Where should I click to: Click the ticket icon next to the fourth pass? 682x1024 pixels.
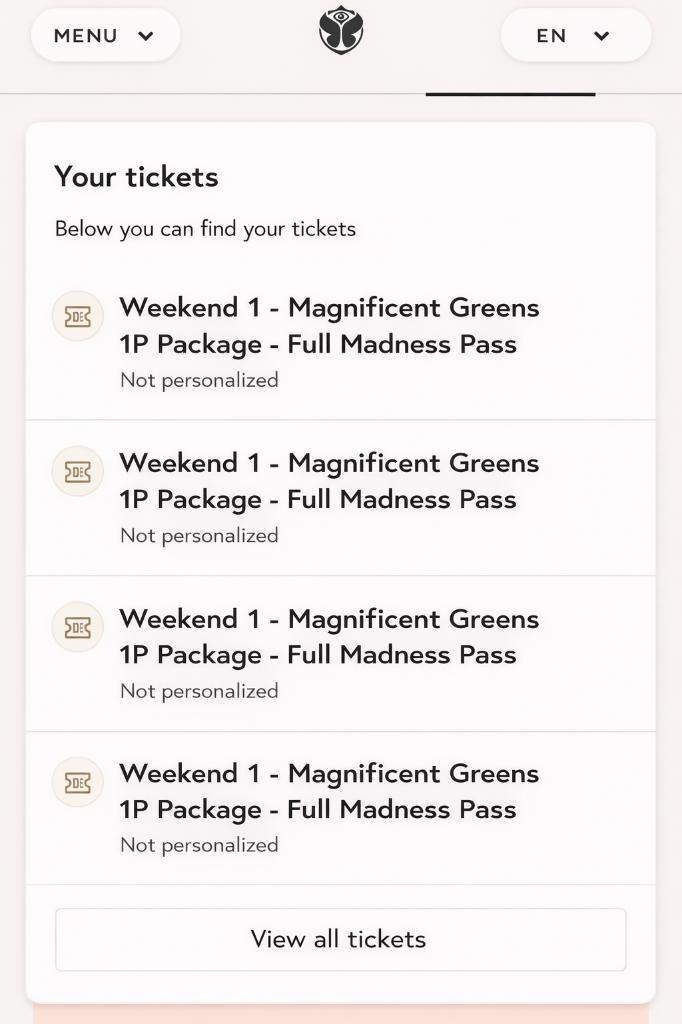click(77, 782)
